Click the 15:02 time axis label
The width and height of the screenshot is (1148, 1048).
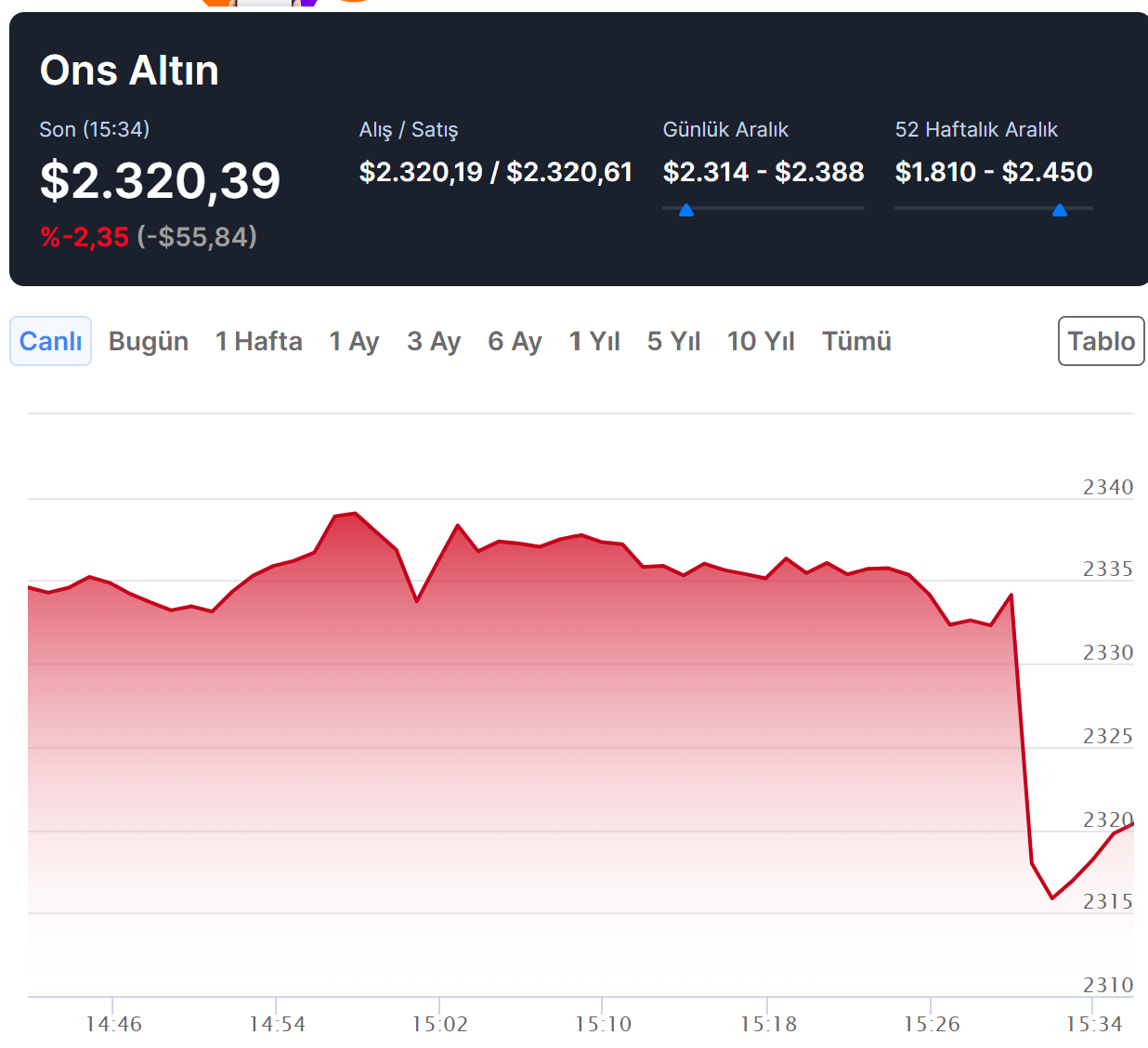pos(439,1024)
